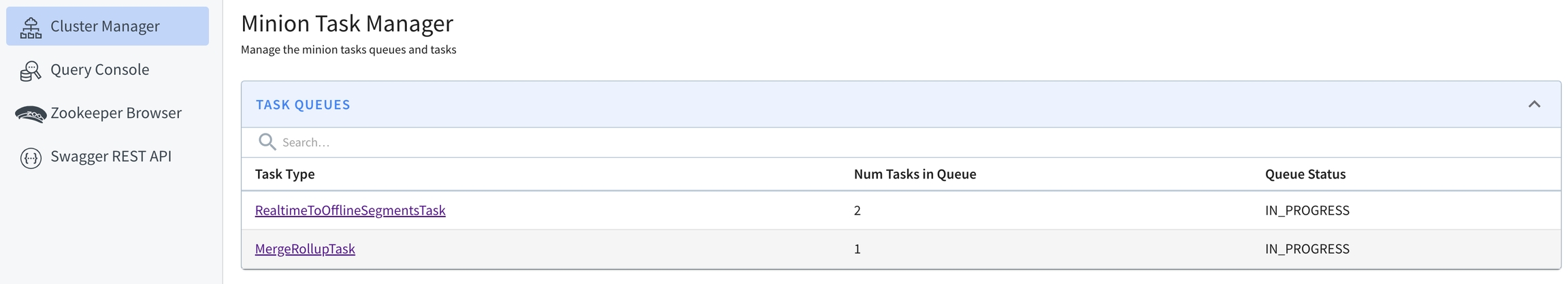Click the search magnifier icon
The width and height of the screenshot is (1568, 284).
coord(267,142)
